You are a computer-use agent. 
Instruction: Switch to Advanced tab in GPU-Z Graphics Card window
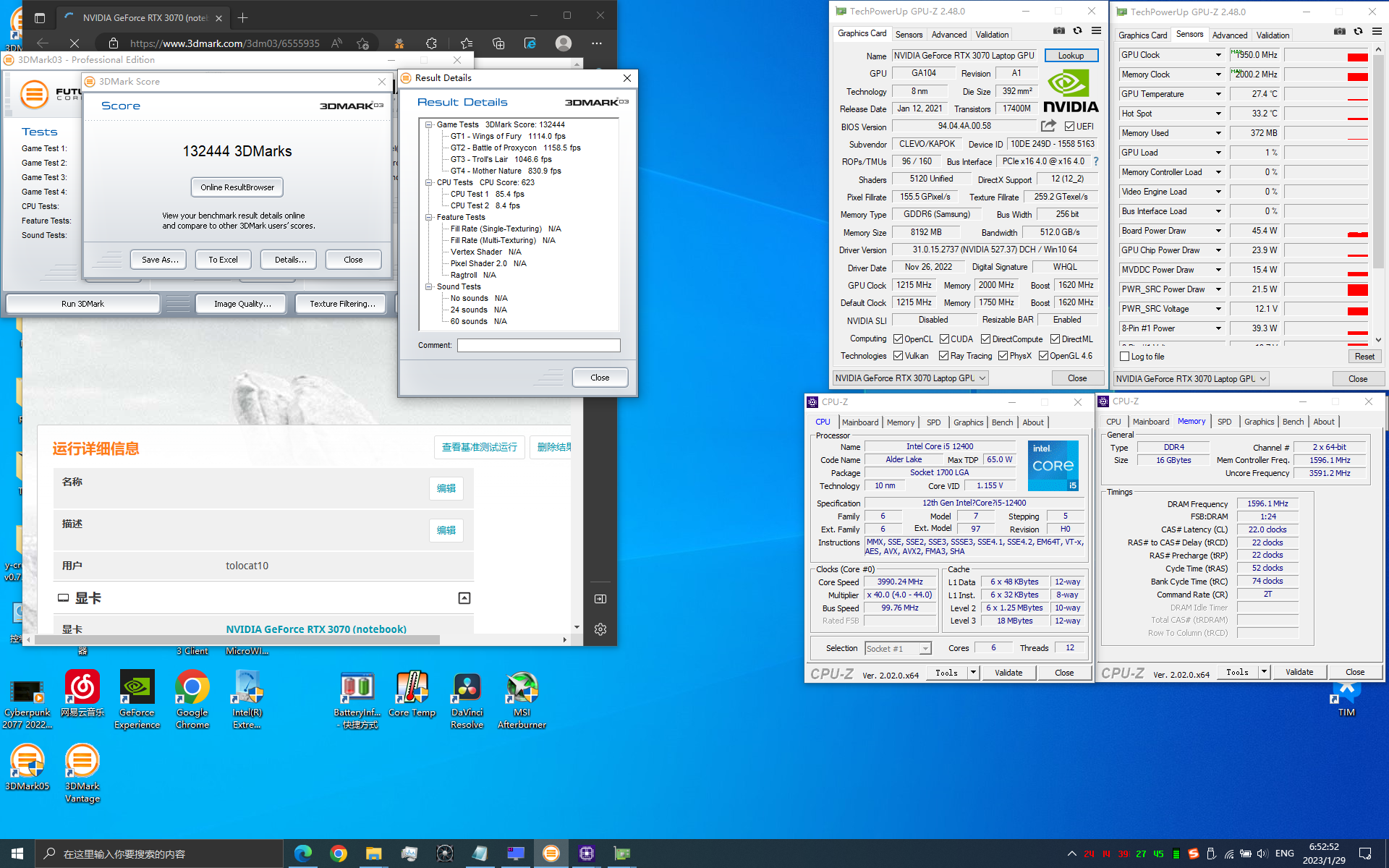pyautogui.click(x=948, y=35)
